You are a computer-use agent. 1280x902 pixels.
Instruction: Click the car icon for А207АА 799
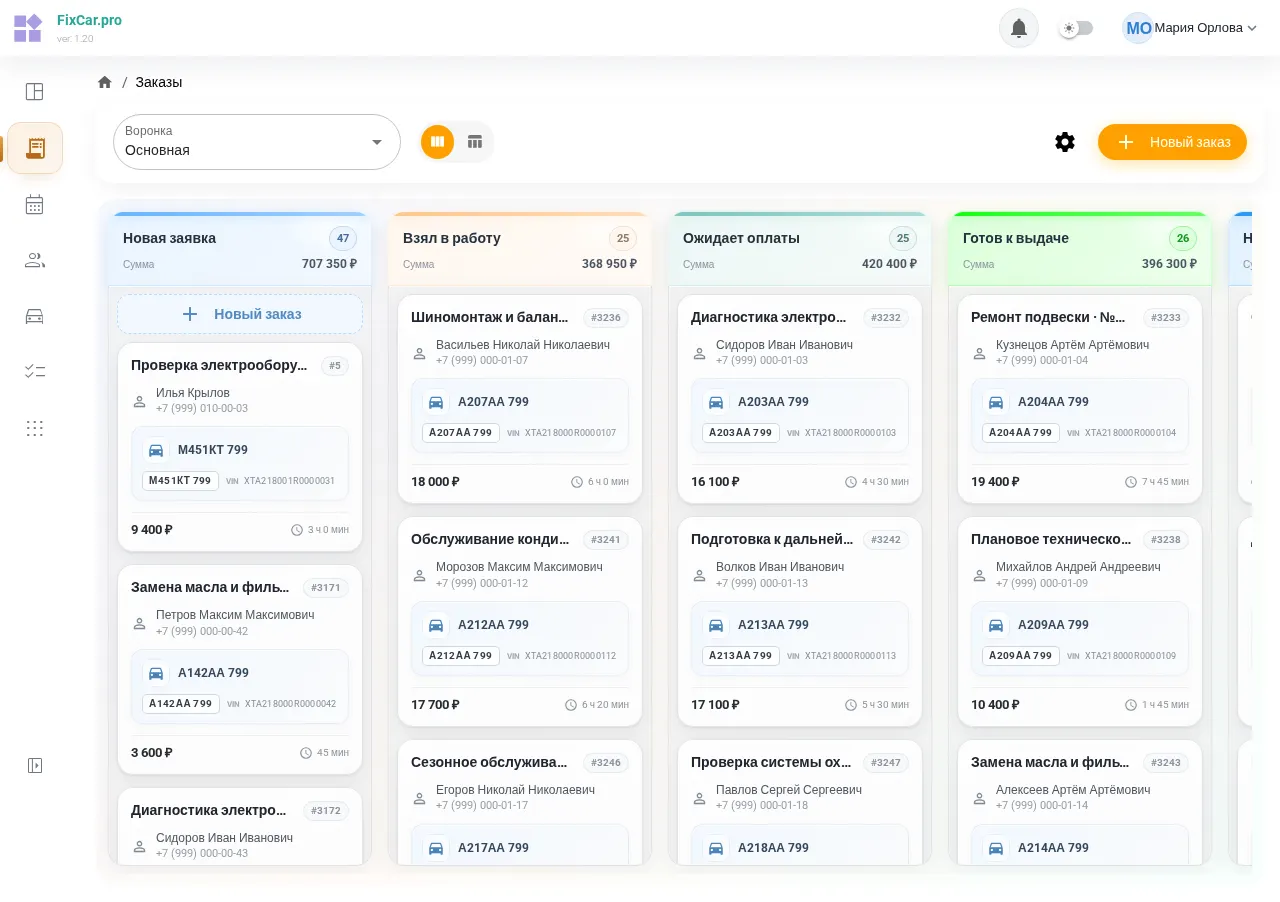pyautogui.click(x=436, y=402)
